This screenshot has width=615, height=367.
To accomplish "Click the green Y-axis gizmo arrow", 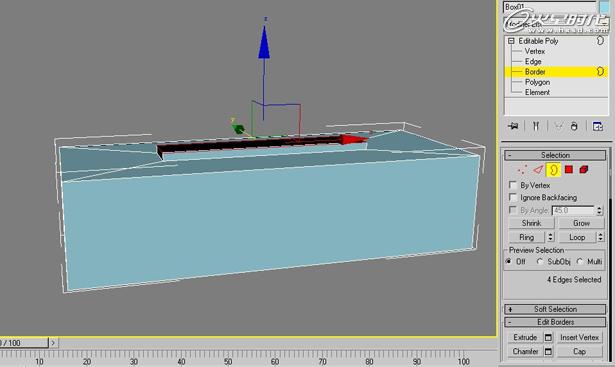I will 238,129.
